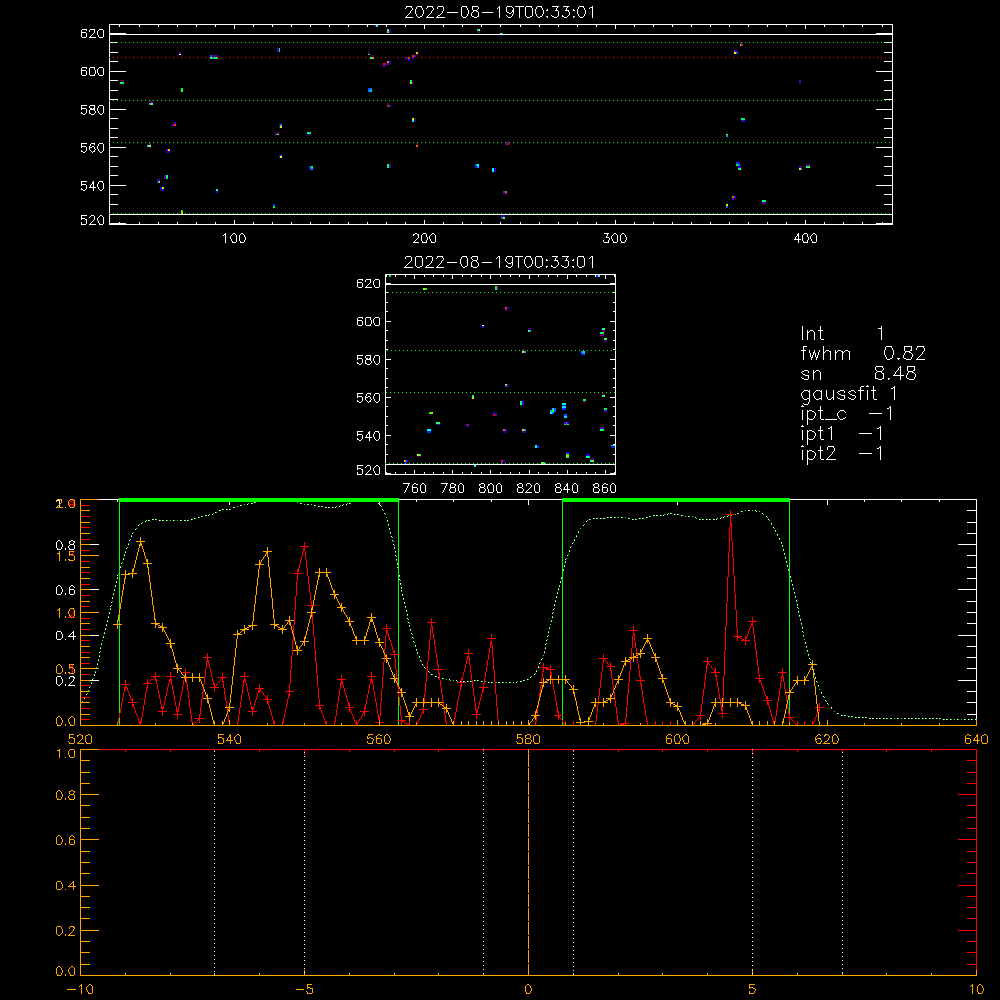Click the "ipt1 -1" text
This screenshot has height=1000, width=1000.
click(842, 434)
